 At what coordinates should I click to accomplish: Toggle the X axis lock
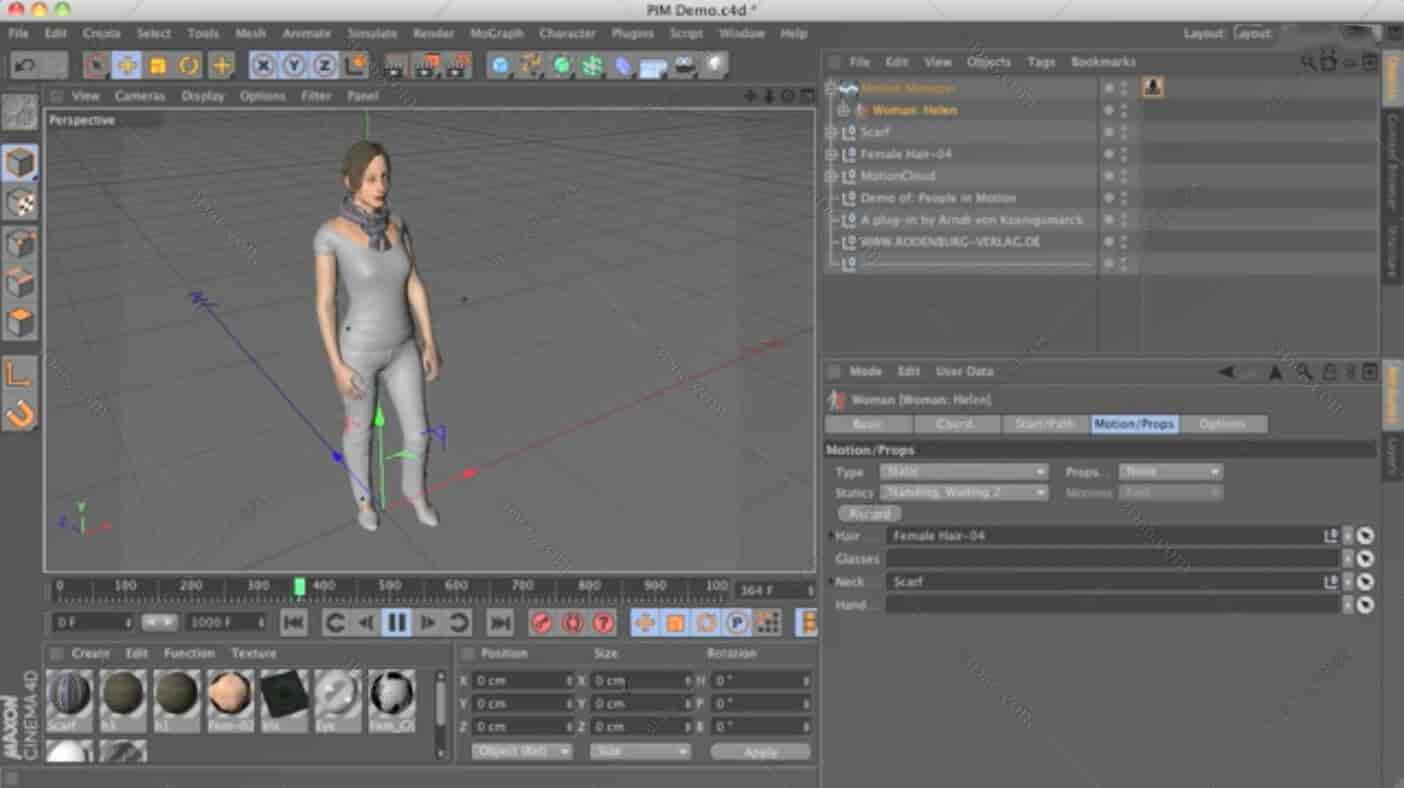pyautogui.click(x=263, y=66)
